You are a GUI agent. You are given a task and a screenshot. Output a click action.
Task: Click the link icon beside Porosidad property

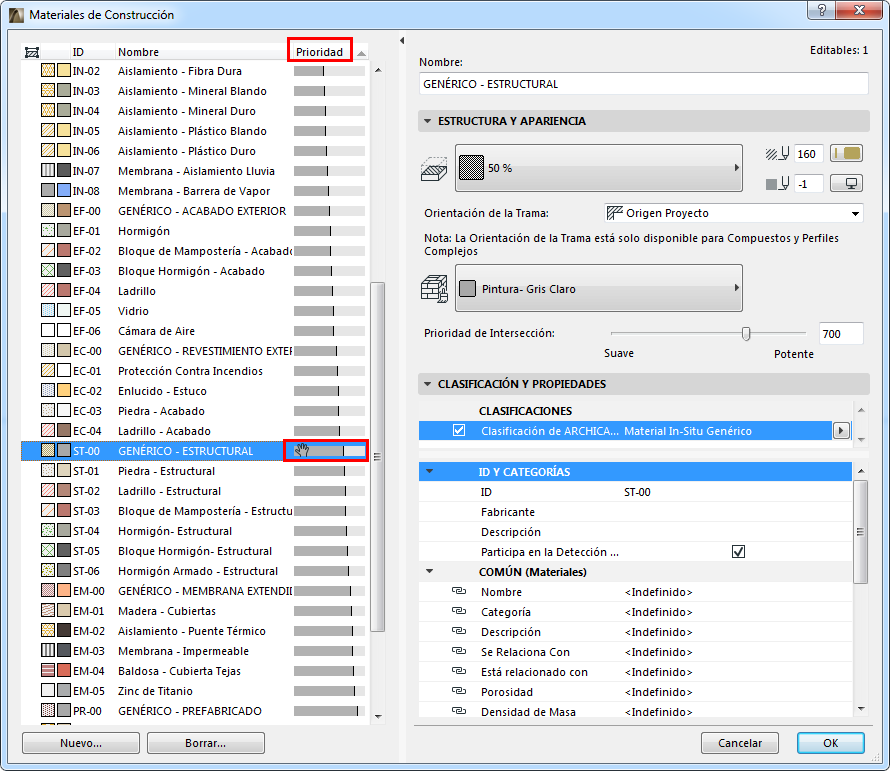(x=459, y=692)
